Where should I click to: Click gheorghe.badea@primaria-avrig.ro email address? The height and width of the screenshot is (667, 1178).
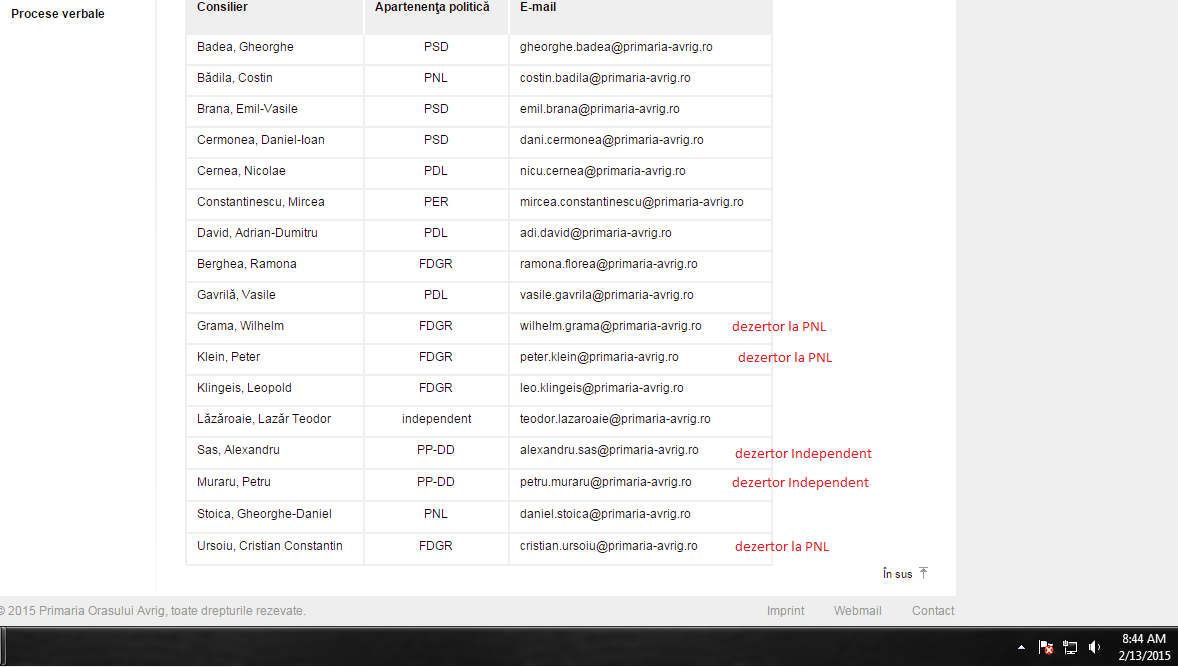[615, 47]
